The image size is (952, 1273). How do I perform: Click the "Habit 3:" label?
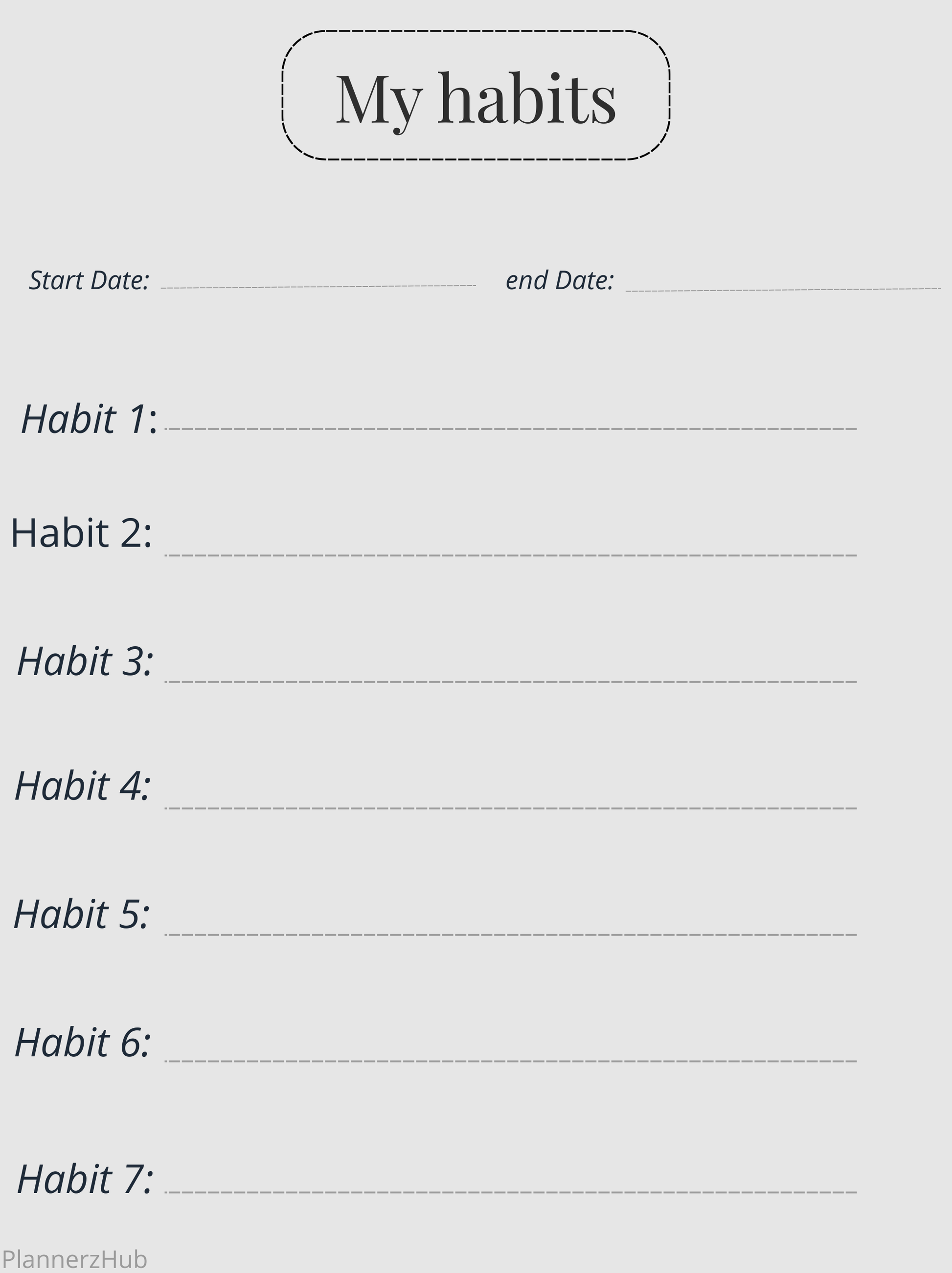(x=86, y=661)
